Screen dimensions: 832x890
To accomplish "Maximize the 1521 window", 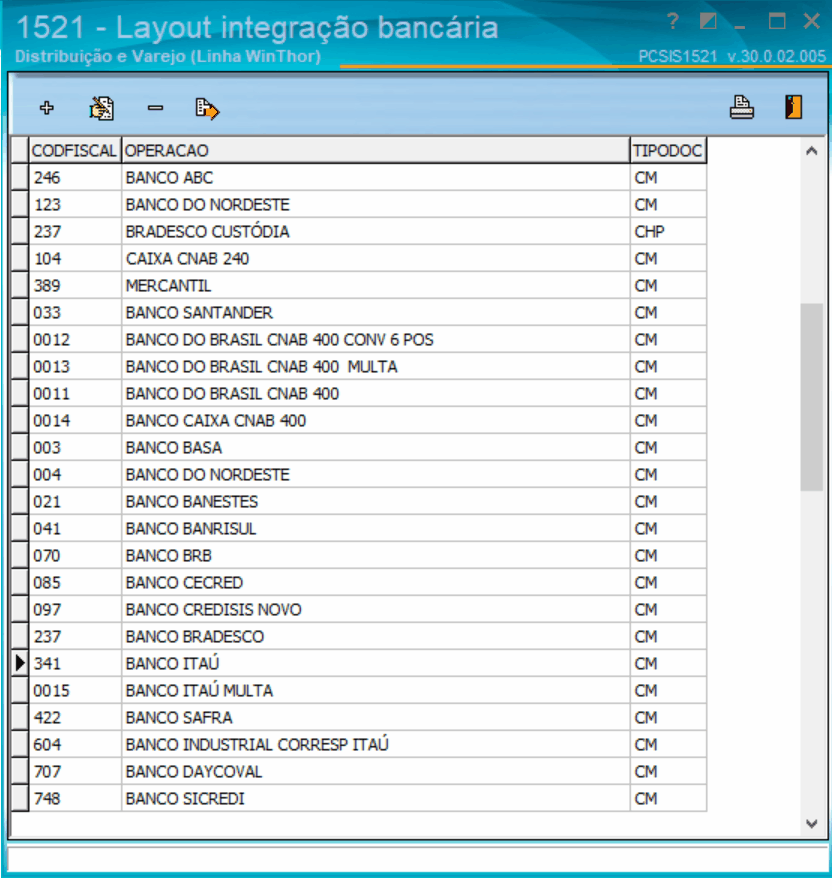I will coord(777,21).
